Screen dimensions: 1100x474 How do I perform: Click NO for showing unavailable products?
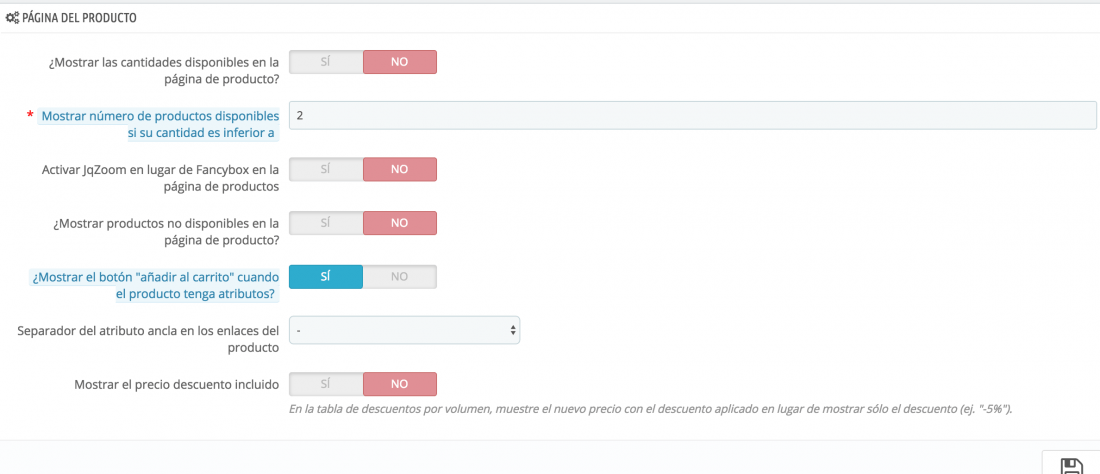tap(400, 223)
